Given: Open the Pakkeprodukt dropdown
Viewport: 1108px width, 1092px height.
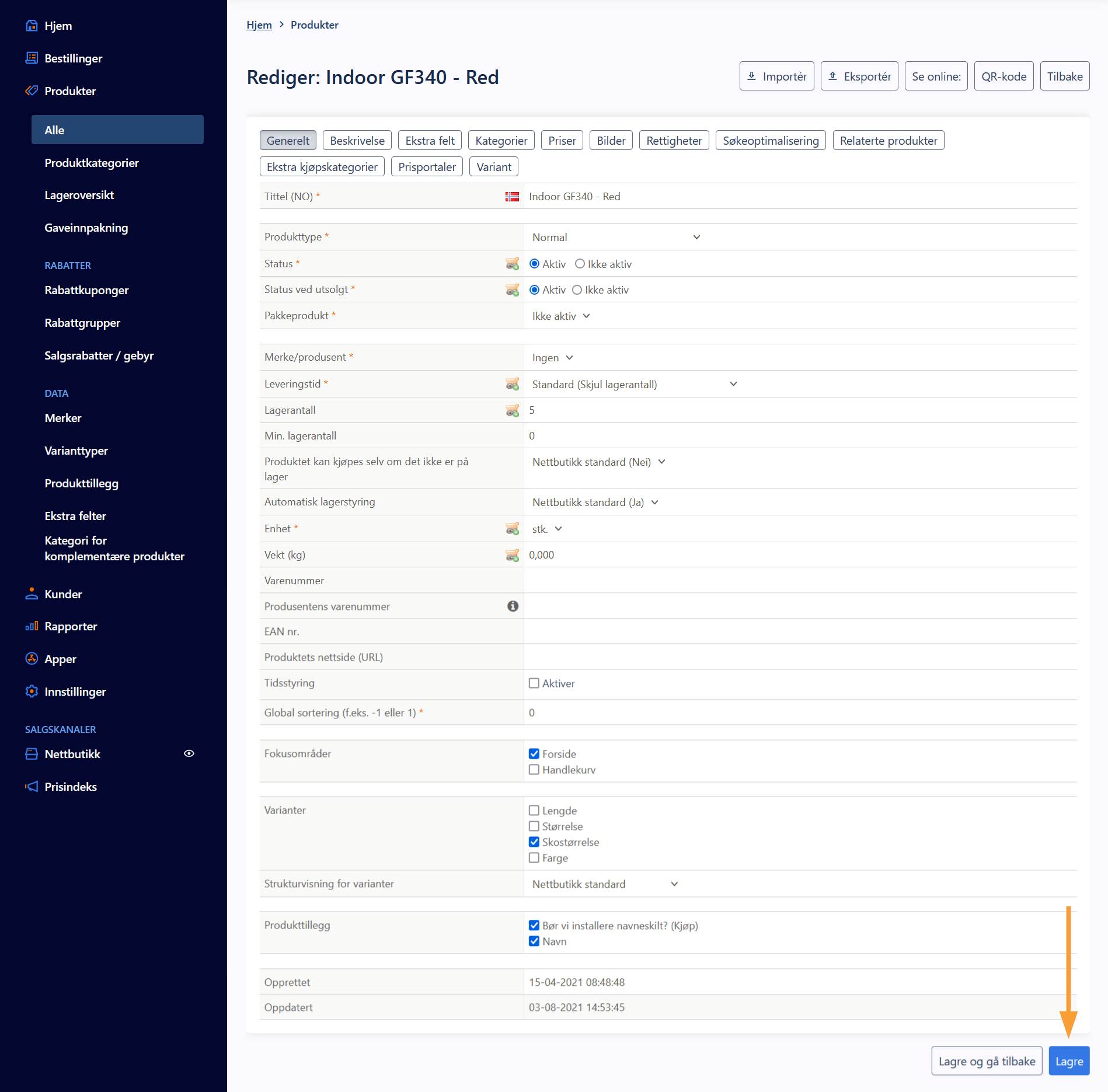Looking at the screenshot, I should click(561, 316).
